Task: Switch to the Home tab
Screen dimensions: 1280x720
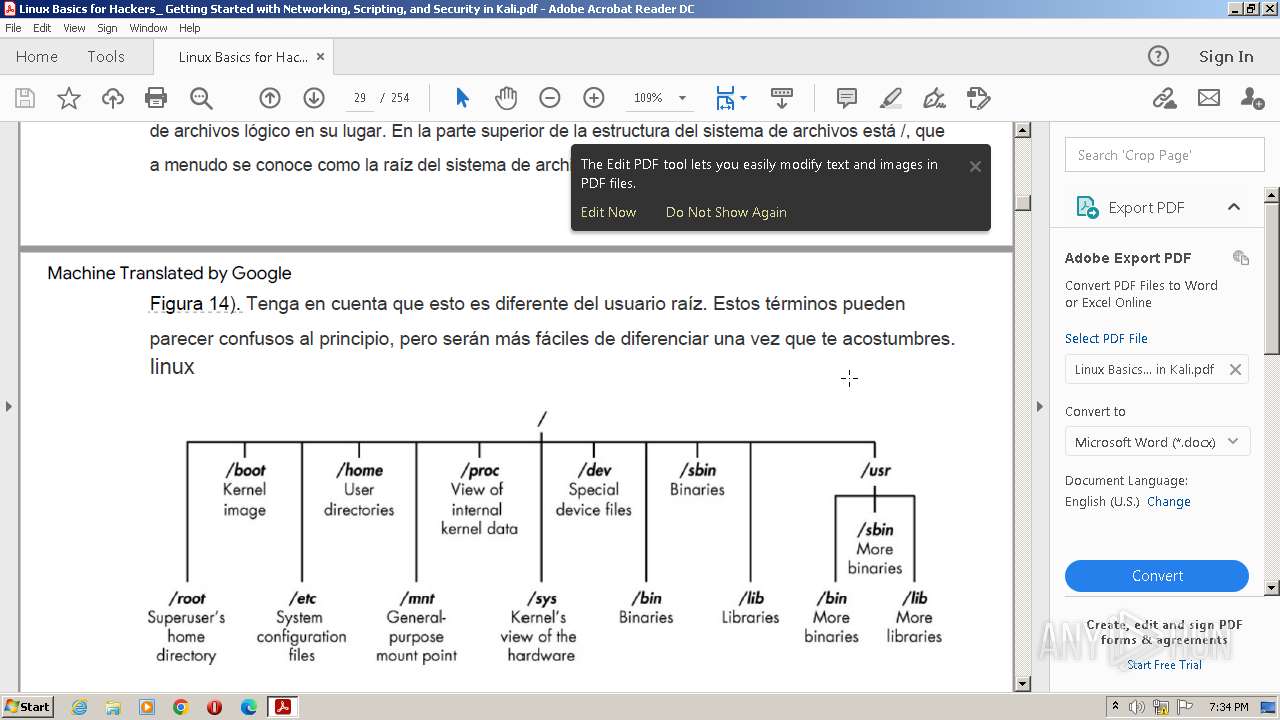Action: pyautogui.click(x=37, y=57)
